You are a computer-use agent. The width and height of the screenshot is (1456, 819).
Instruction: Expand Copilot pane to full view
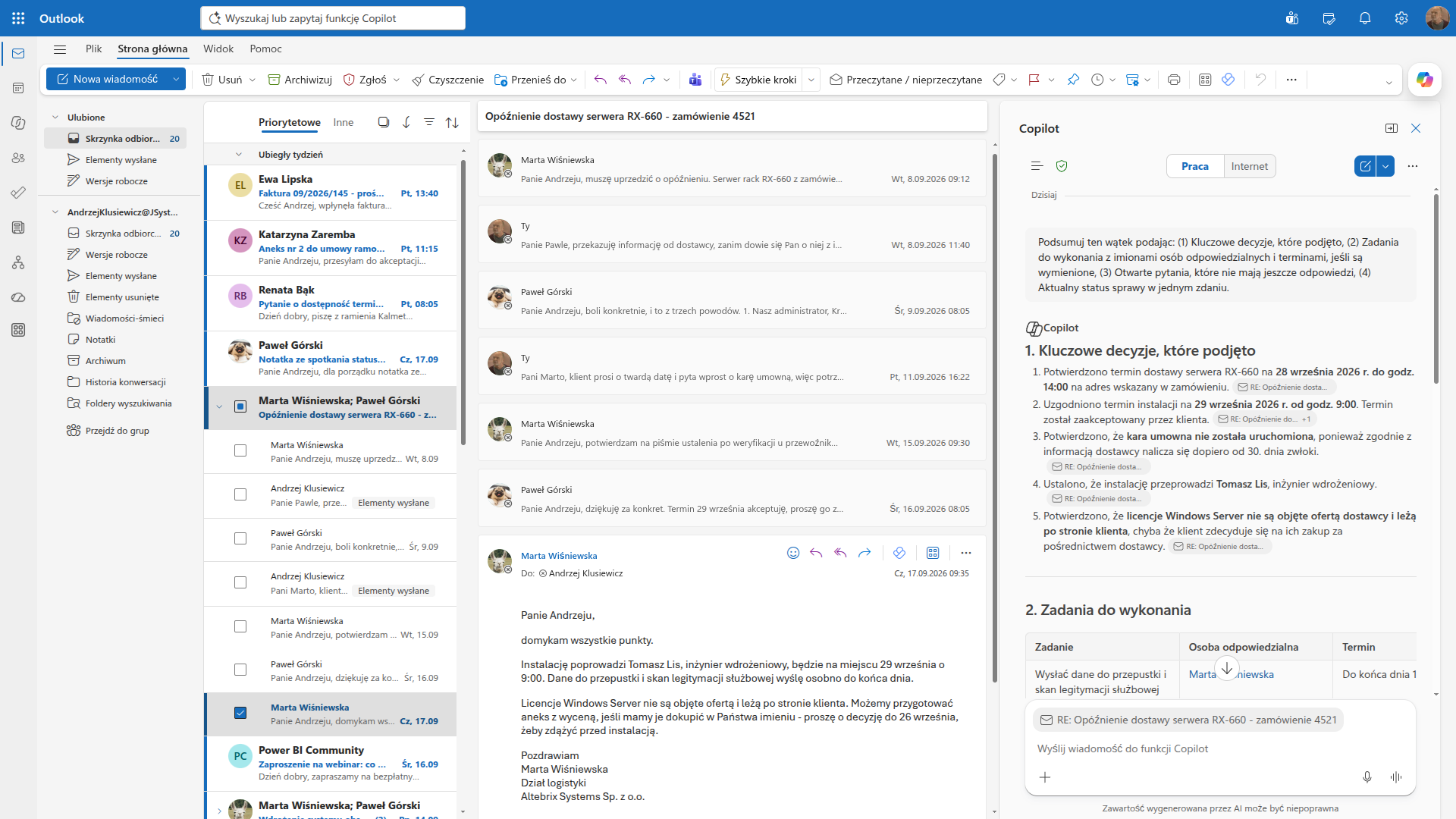pyautogui.click(x=1392, y=128)
